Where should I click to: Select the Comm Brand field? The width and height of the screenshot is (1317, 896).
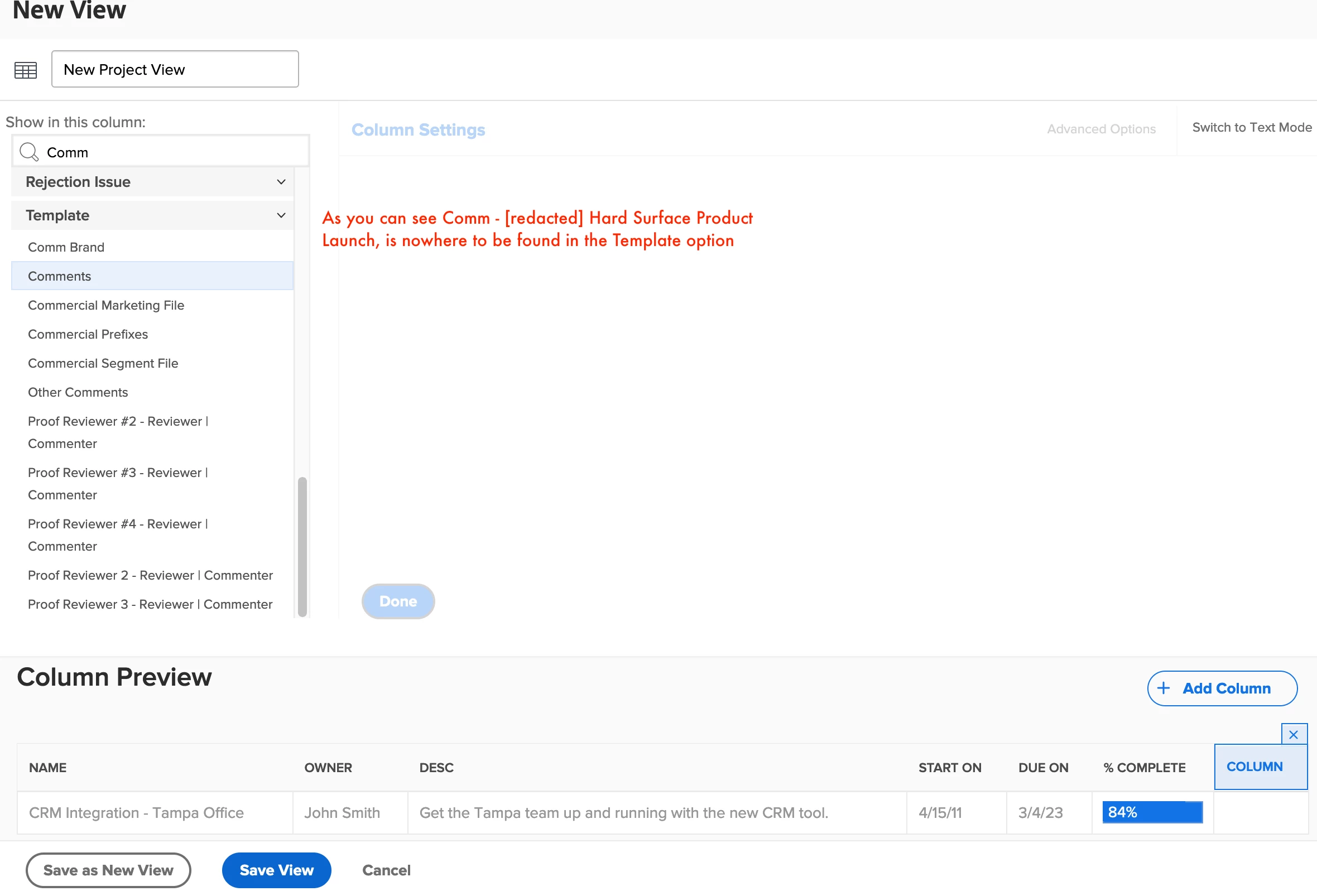click(x=66, y=247)
